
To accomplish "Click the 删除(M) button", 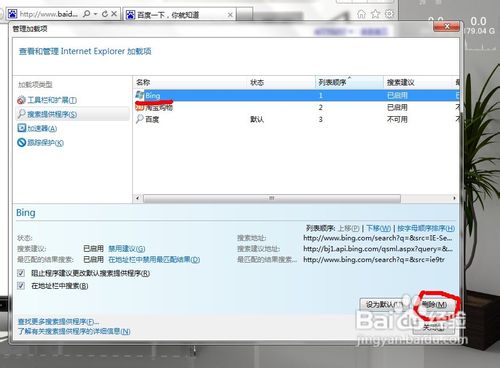I will click(x=434, y=304).
